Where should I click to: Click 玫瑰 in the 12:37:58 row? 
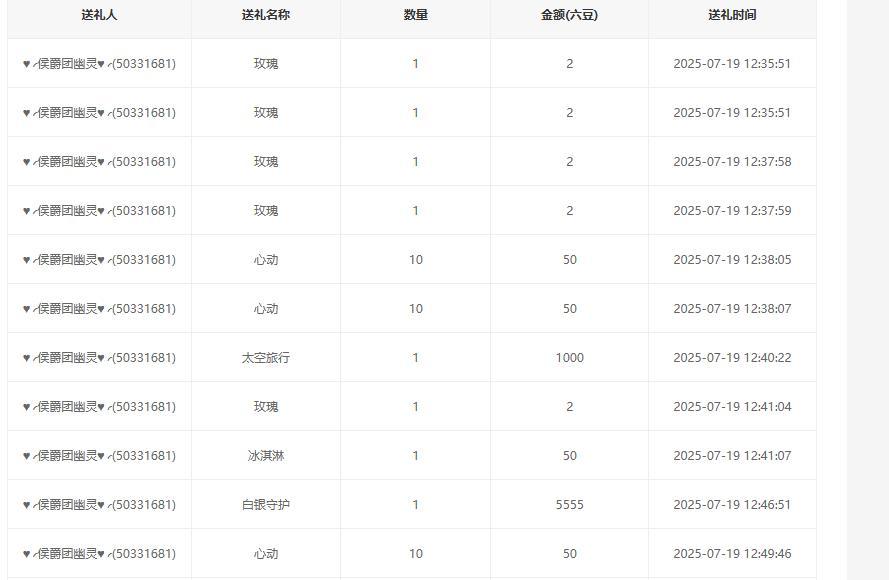[x=266, y=162]
